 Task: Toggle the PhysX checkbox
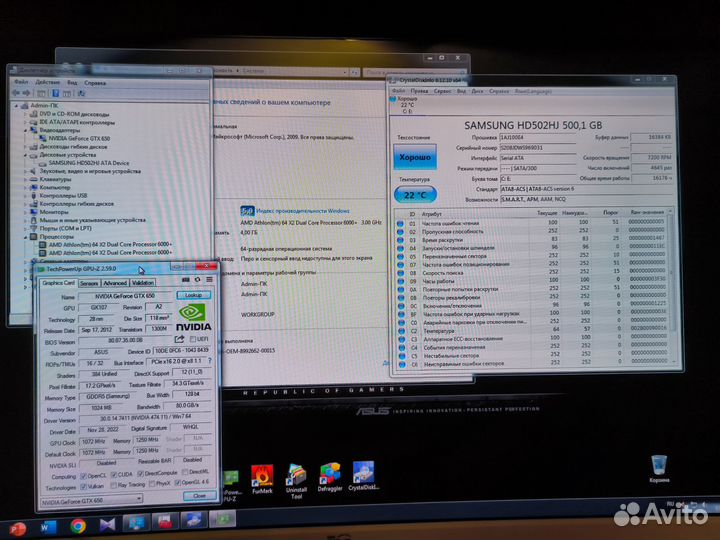click(152, 484)
